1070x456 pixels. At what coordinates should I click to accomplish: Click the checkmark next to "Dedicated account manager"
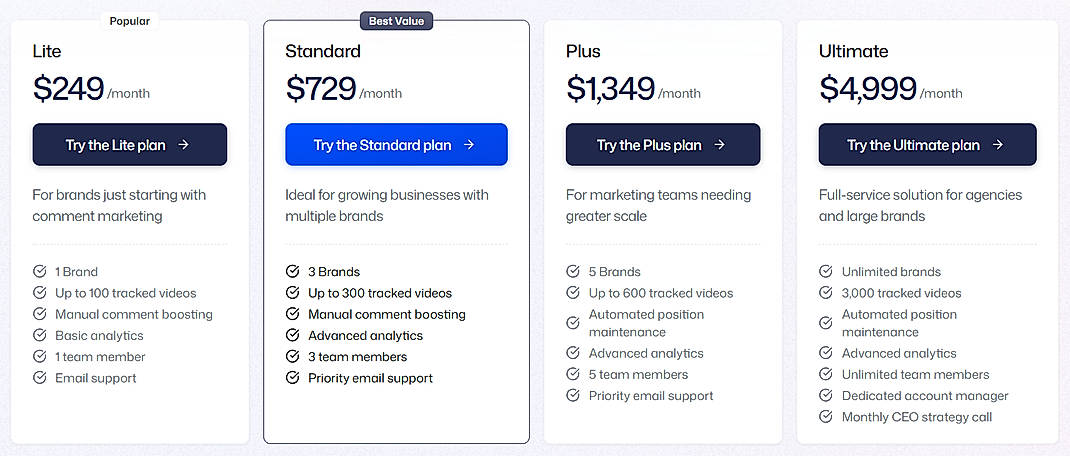coord(826,396)
